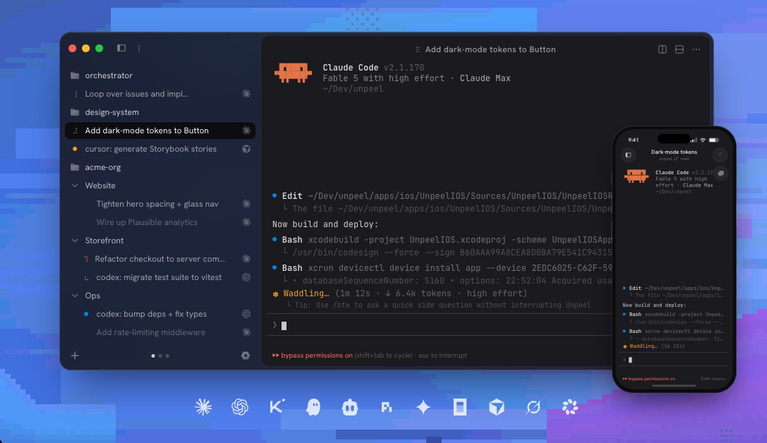The height and width of the screenshot is (443, 767).
Task: Collapse the Ops group
Action: tap(75, 295)
